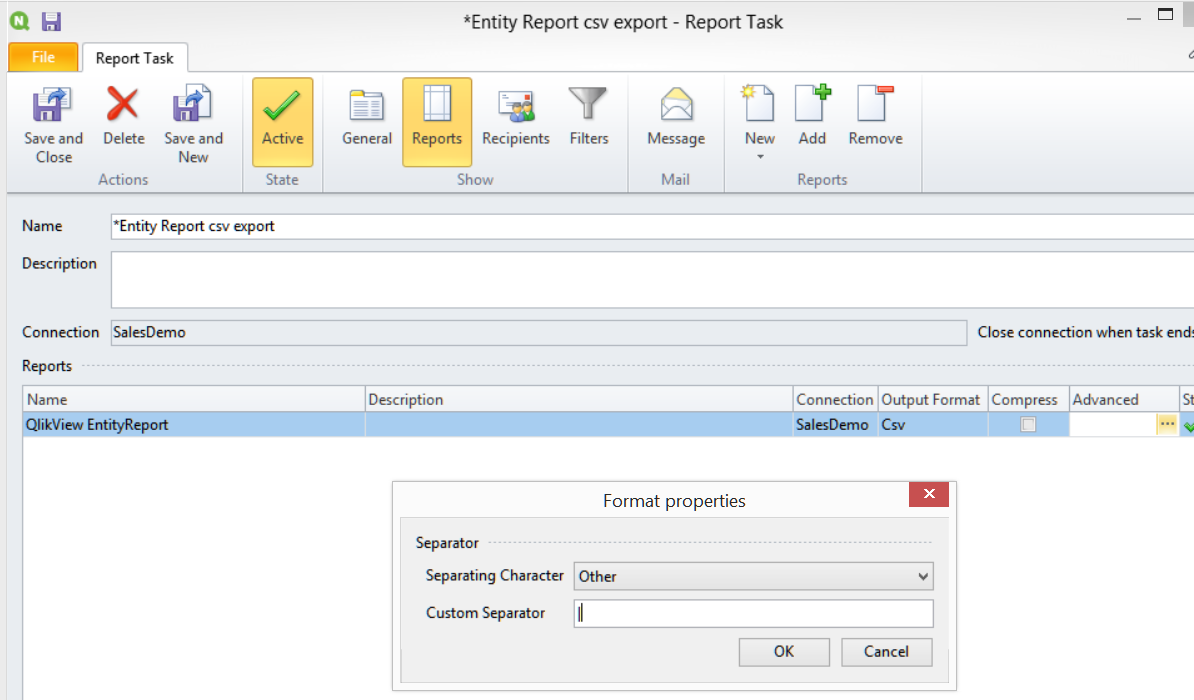Click the SalesDemo connection cell in grid

pyautogui.click(x=835, y=424)
